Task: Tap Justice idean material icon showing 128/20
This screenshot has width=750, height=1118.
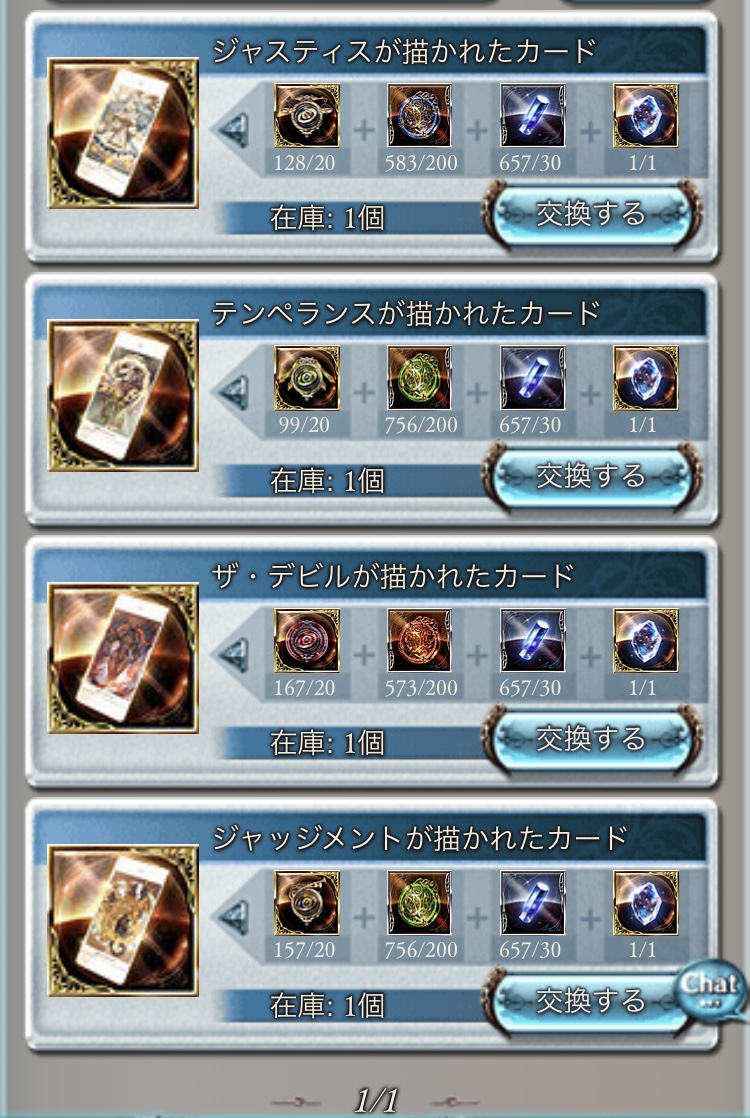Action: click(x=307, y=116)
